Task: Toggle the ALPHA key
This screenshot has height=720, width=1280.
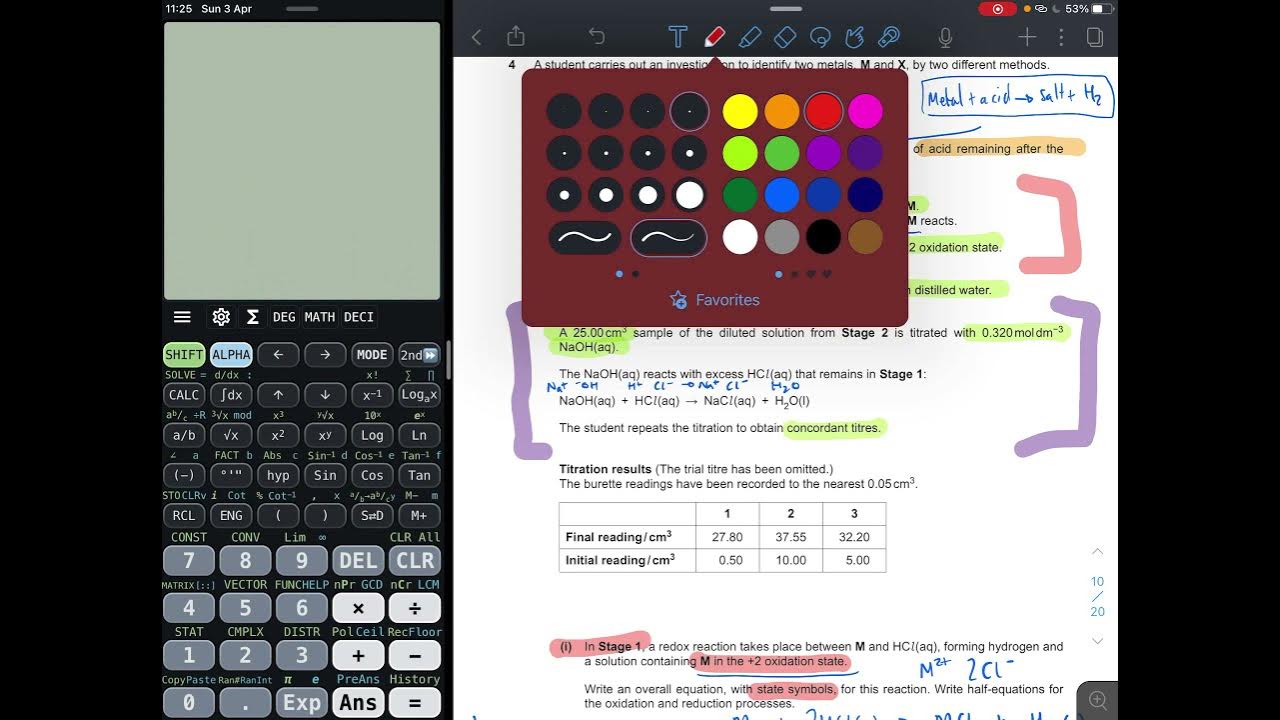Action: [231, 355]
